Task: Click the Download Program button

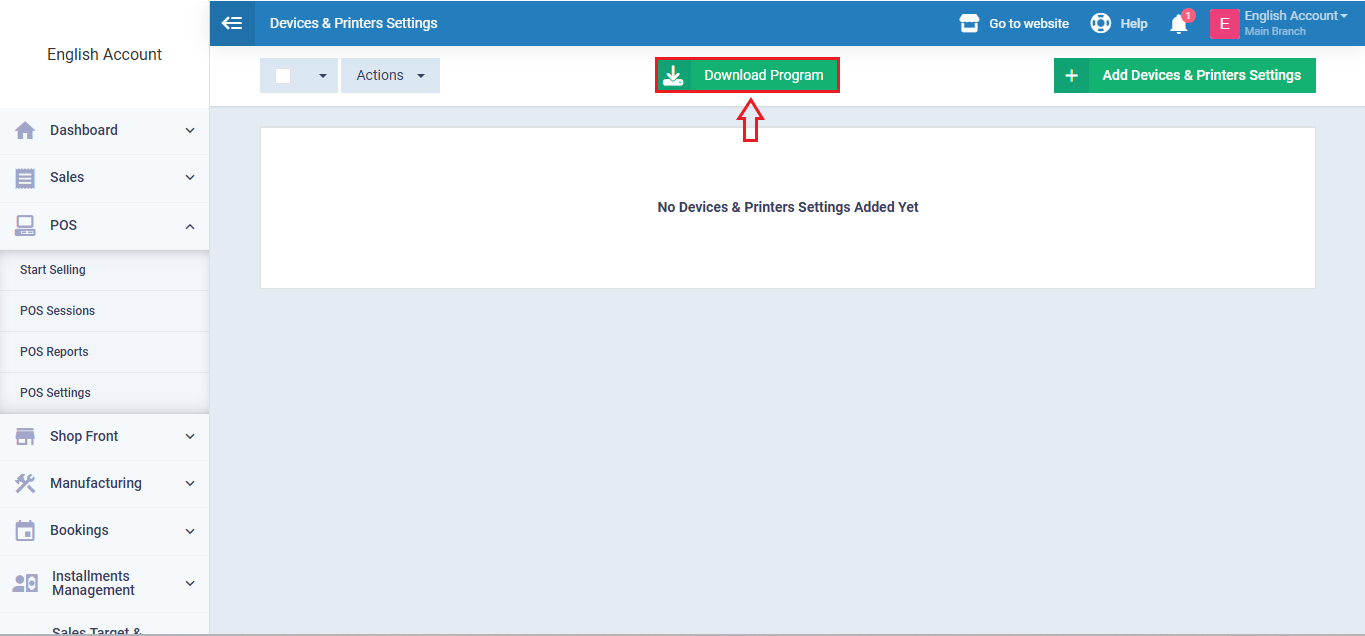Action: [747, 75]
